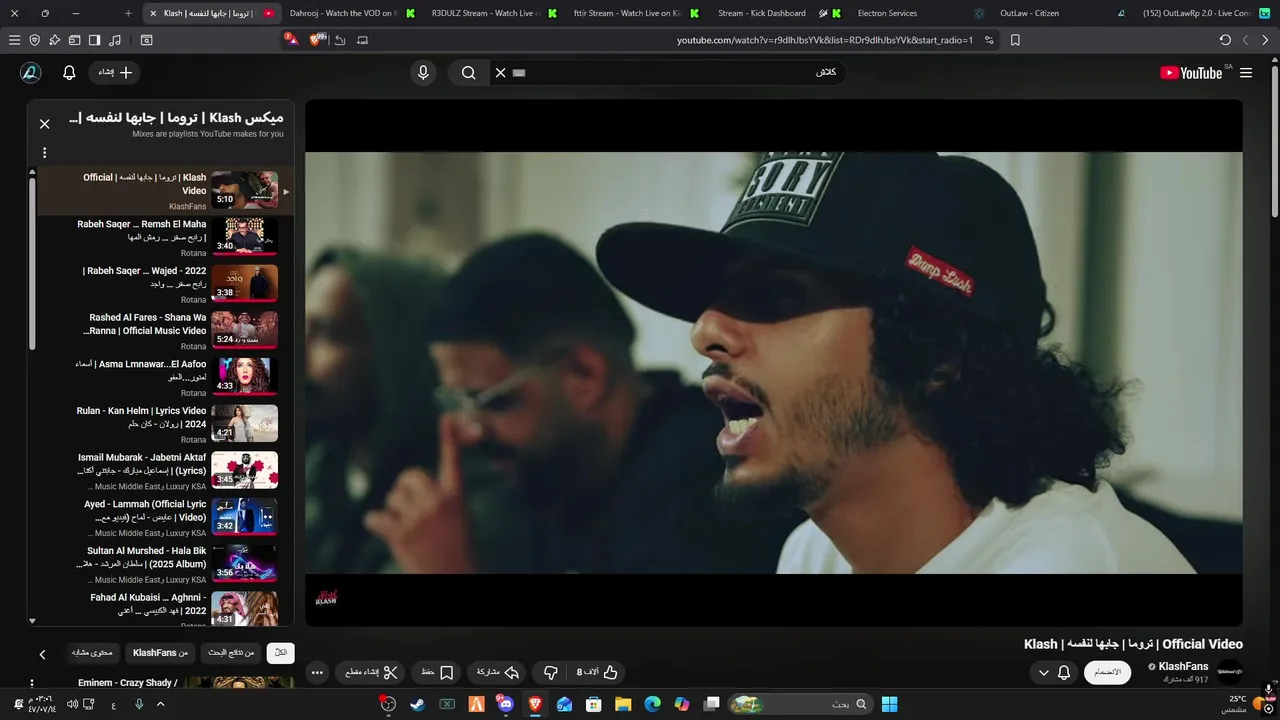The image size is (1280, 720).
Task: Open File Explorer from taskbar
Action: (623, 704)
